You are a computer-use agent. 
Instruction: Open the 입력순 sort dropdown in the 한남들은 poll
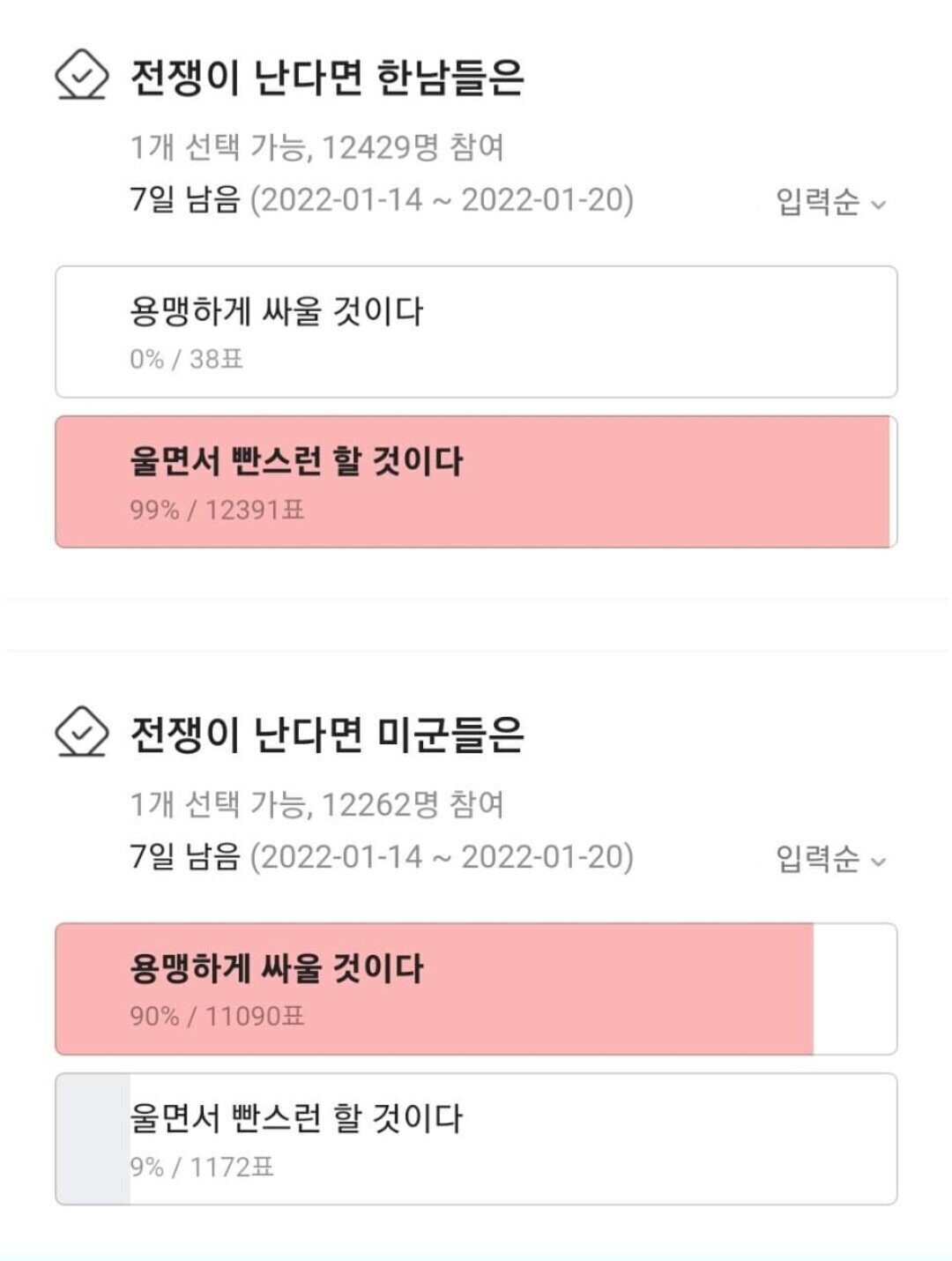click(830, 202)
